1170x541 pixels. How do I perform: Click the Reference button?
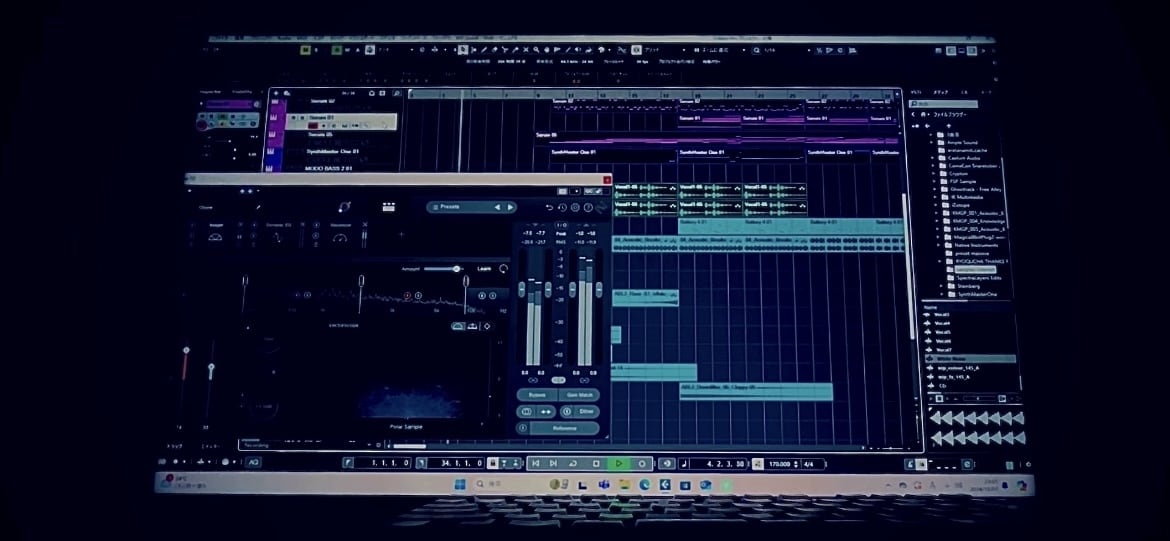point(565,428)
